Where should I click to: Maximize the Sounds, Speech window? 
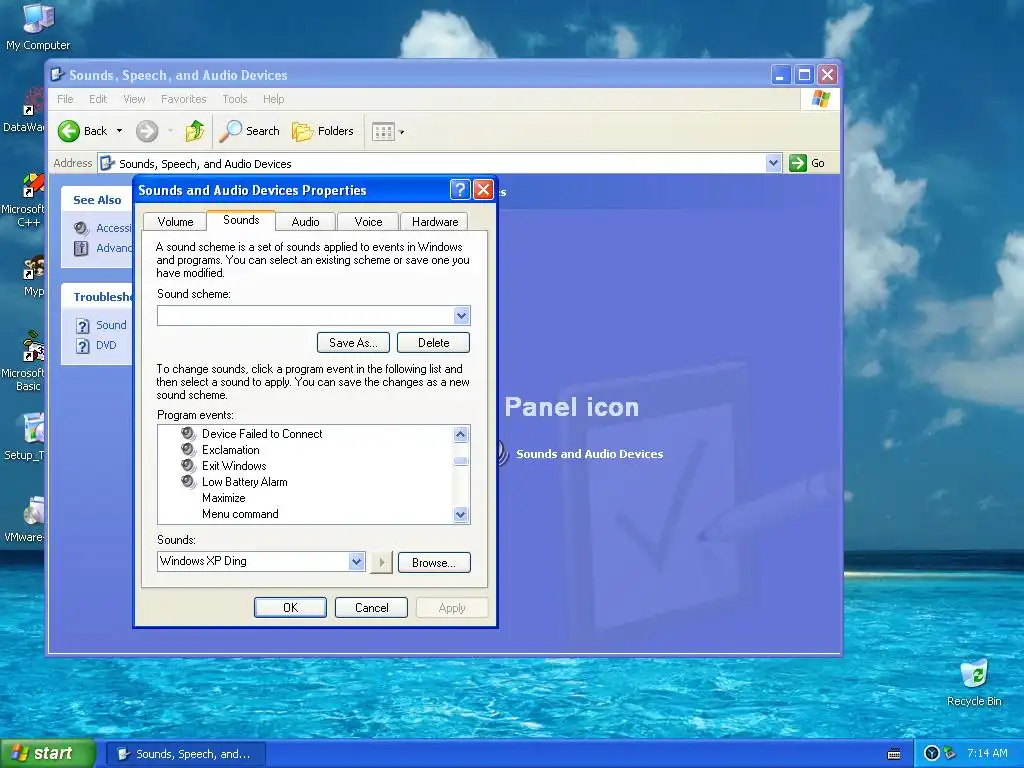[804, 75]
